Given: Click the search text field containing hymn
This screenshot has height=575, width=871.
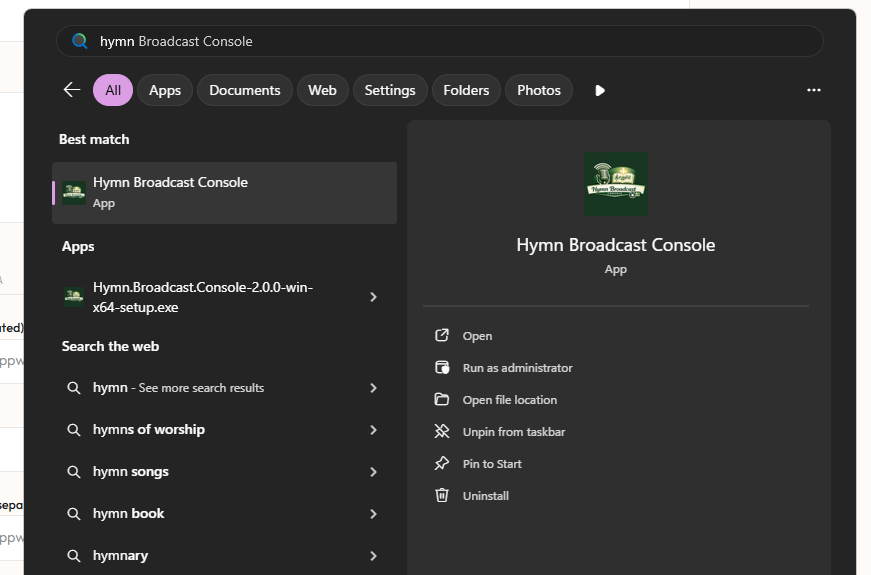Looking at the screenshot, I should pyautogui.click(x=439, y=41).
